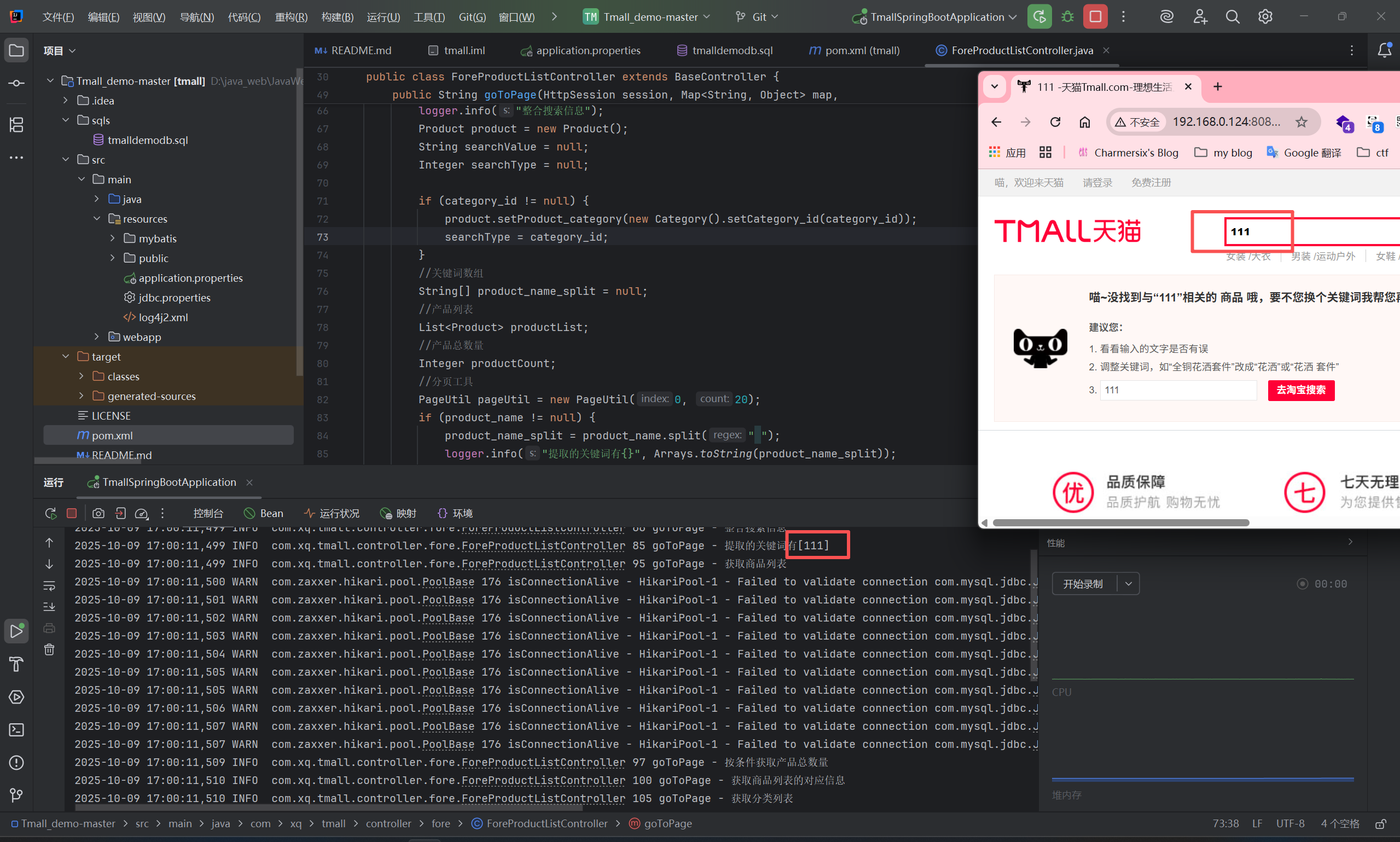Open the Commit tool window icon

click(16, 83)
